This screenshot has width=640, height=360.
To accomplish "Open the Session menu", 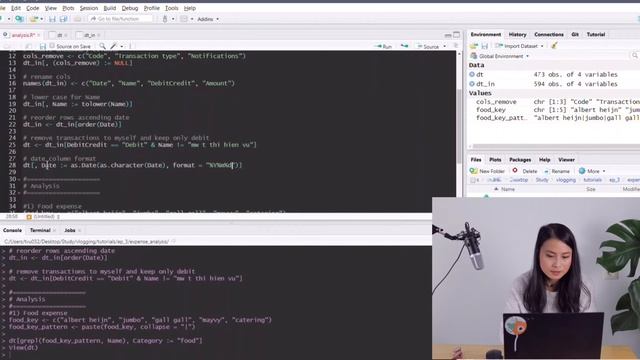I will pyautogui.click(x=89, y=8).
